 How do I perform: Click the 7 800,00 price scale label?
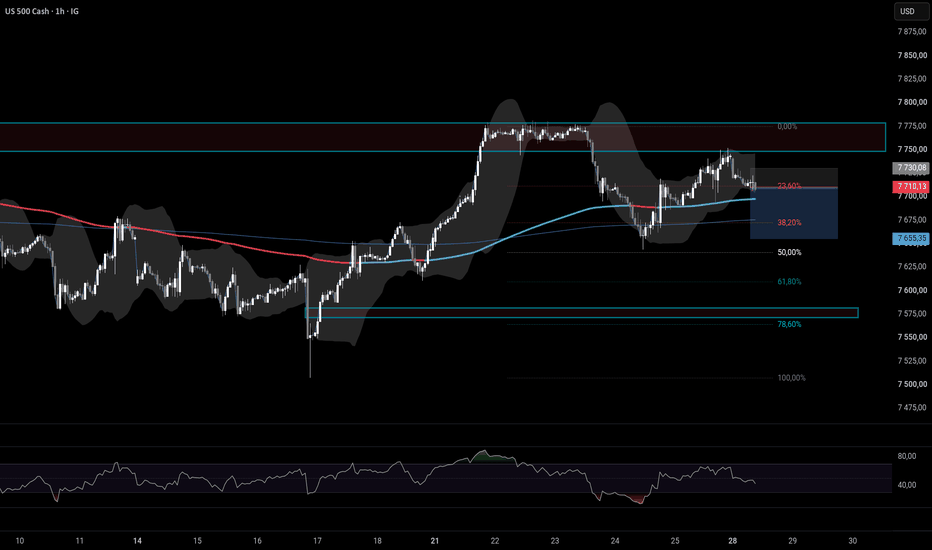coord(912,102)
